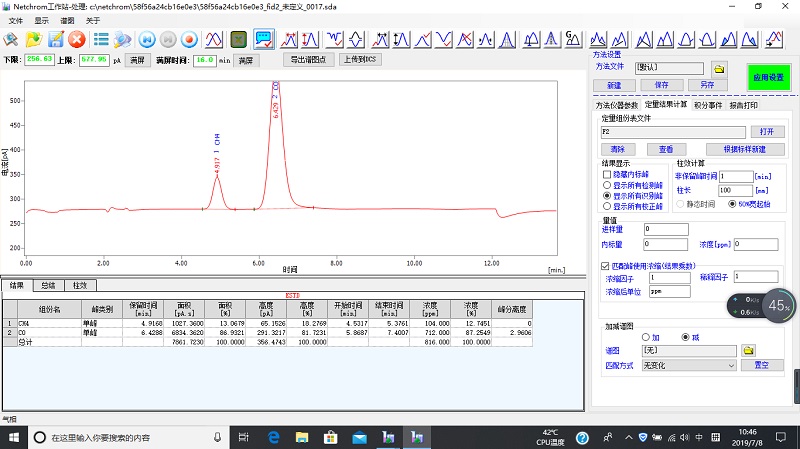Viewport: 800px width, 449px height.
Task: Click the 另存 save-as button
Action: (707, 85)
